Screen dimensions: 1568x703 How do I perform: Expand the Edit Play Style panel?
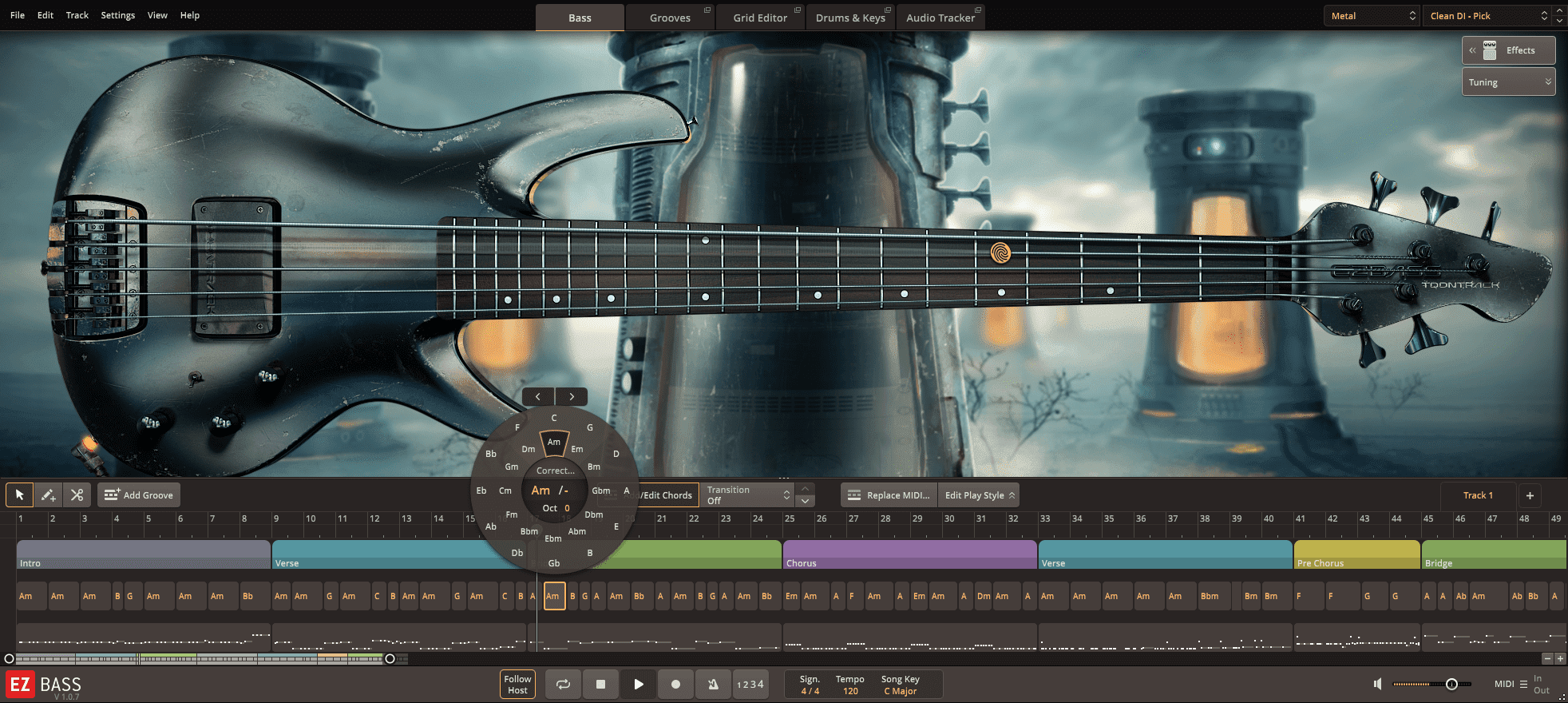[x=980, y=495]
